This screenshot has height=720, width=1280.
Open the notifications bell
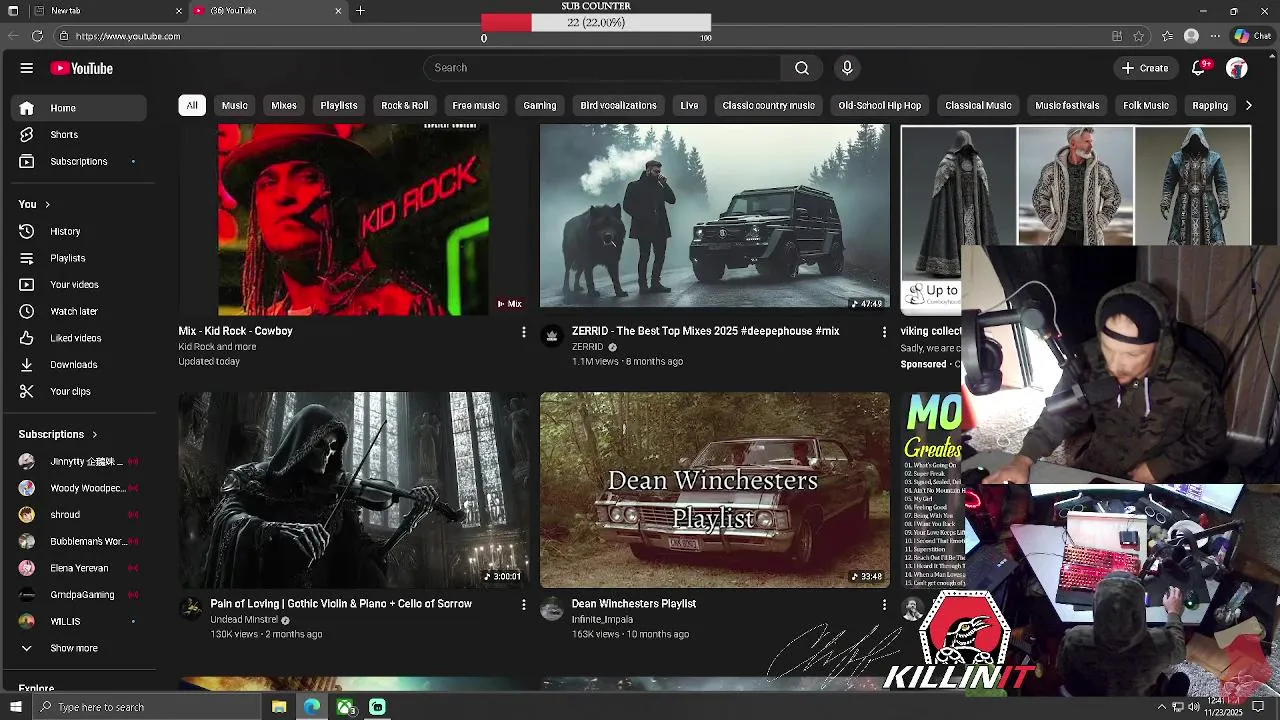(1198, 68)
